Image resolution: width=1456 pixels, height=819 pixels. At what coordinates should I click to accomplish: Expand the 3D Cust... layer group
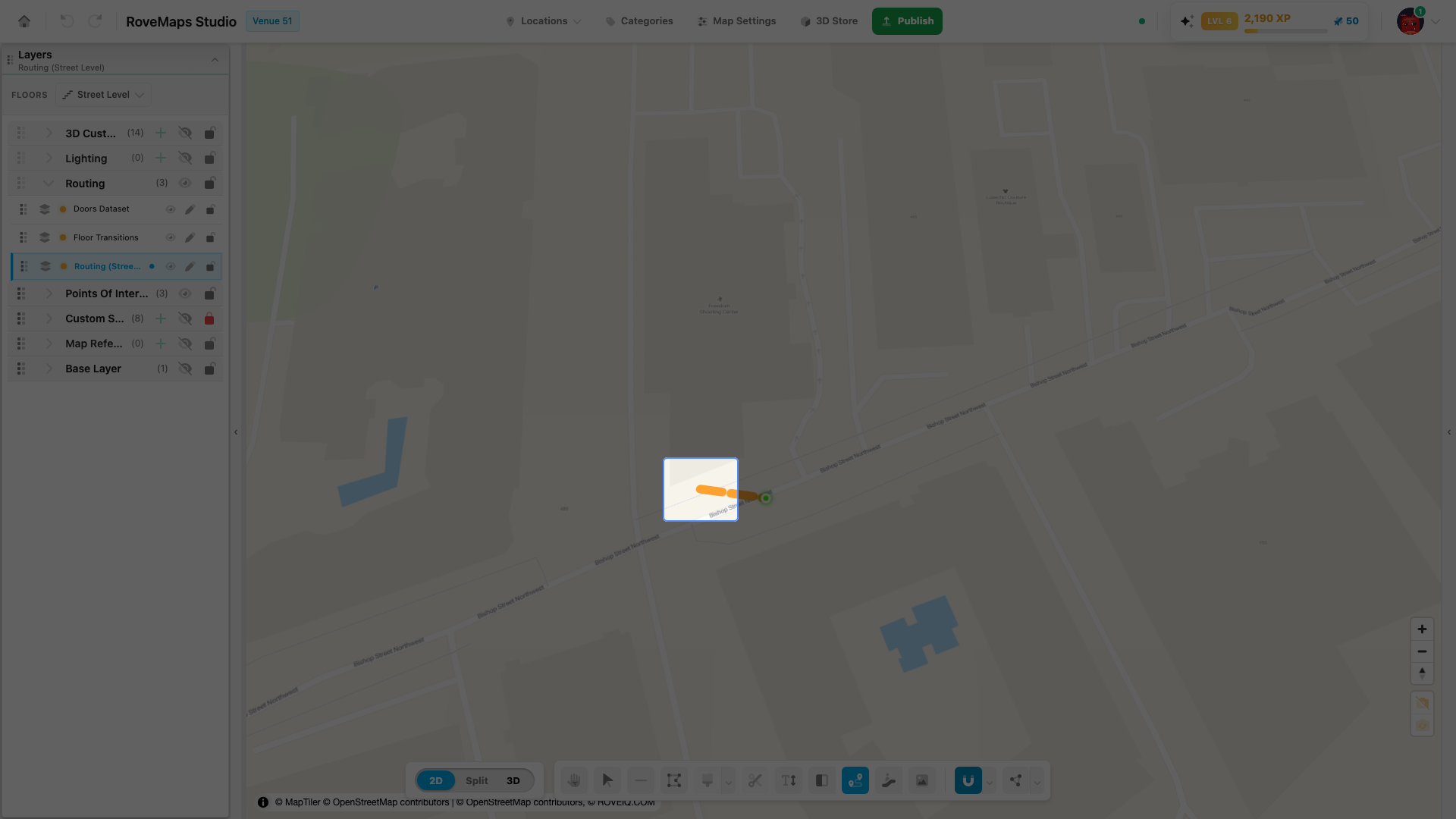[49, 133]
